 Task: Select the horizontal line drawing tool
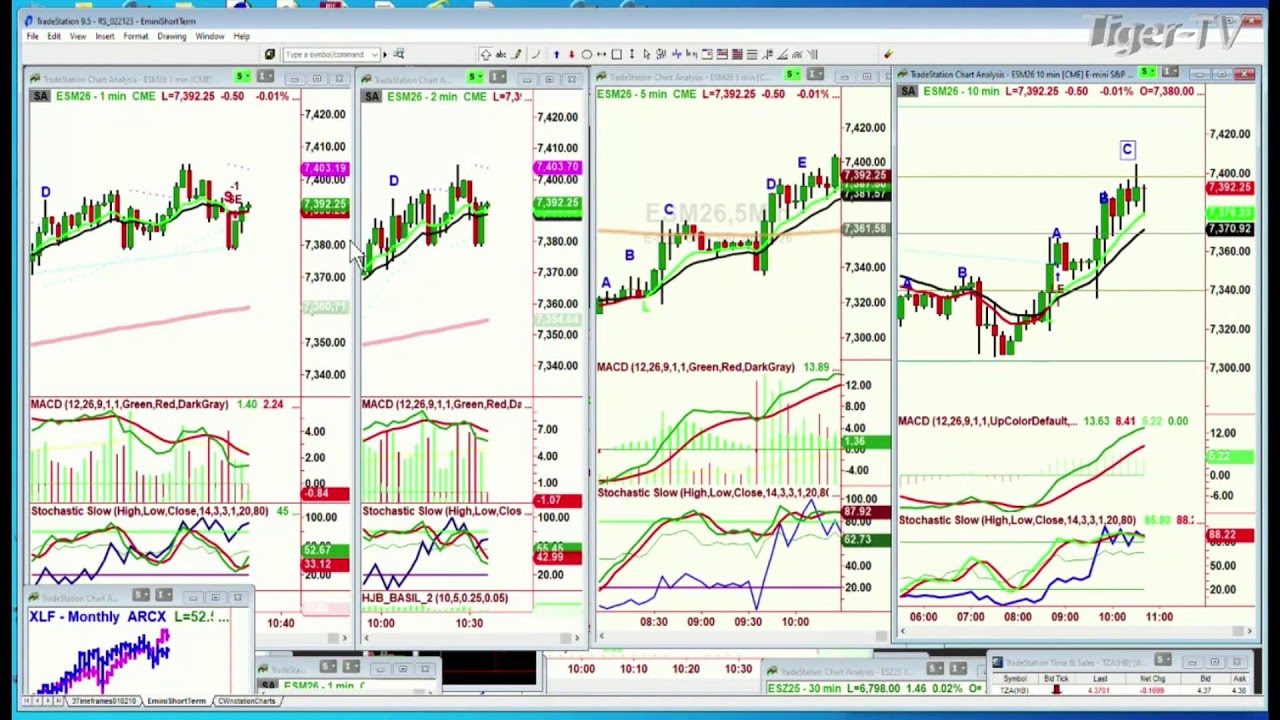click(601, 54)
